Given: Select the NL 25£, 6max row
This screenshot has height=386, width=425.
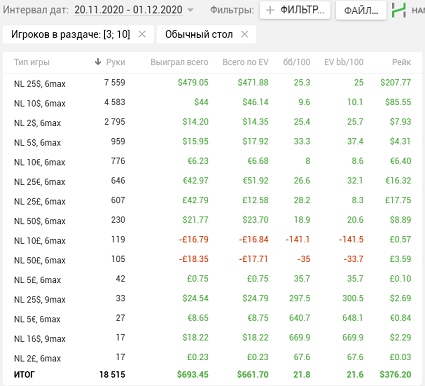Looking at the screenshot, I should click(212, 201).
